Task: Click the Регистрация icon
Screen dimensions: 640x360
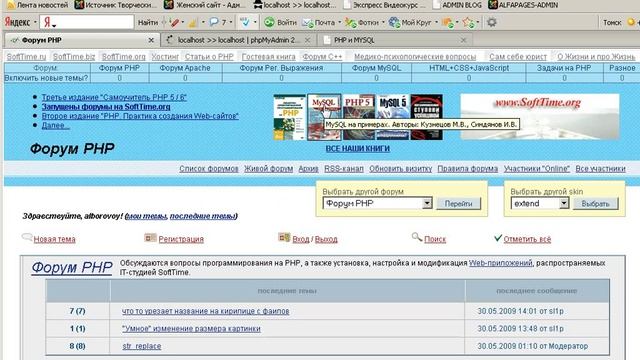Action: tap(150, 238)
